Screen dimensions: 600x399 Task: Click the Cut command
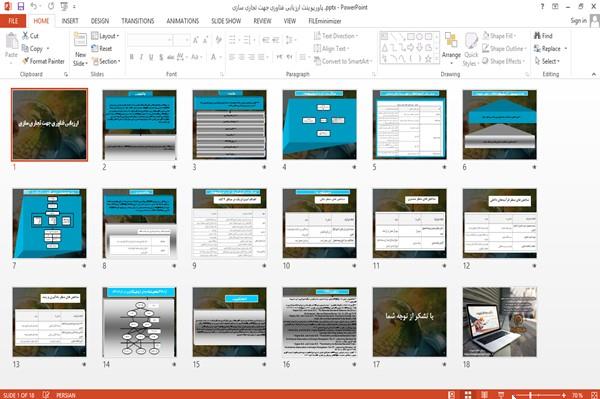[31, 36]
